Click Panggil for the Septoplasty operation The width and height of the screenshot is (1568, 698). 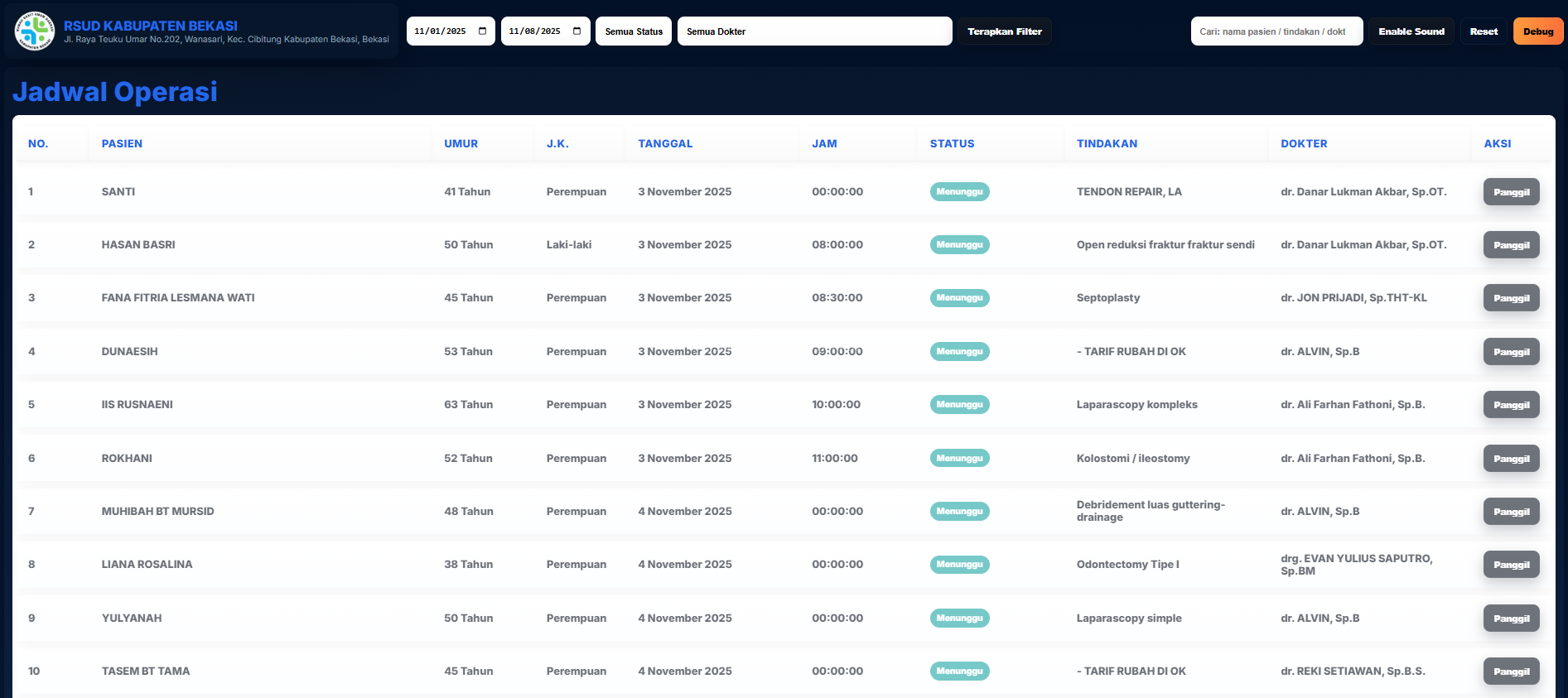pos(1511,298)
